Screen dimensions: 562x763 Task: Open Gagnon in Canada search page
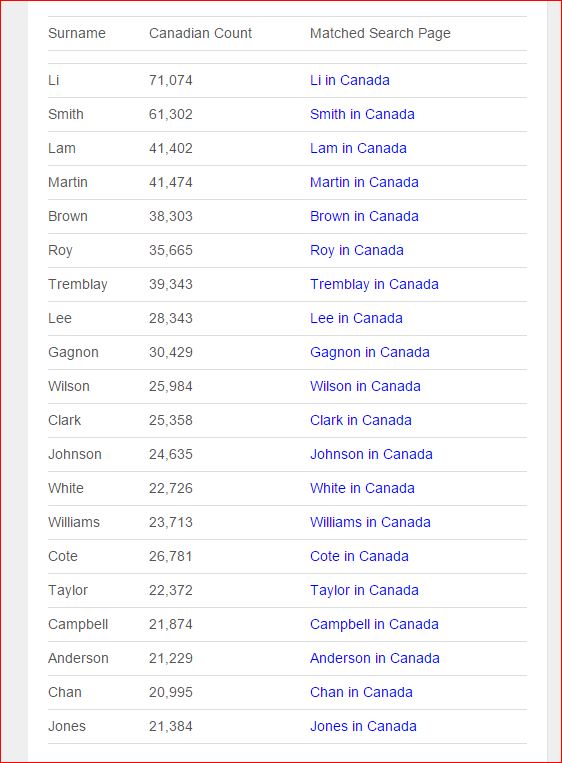[370, 352]
